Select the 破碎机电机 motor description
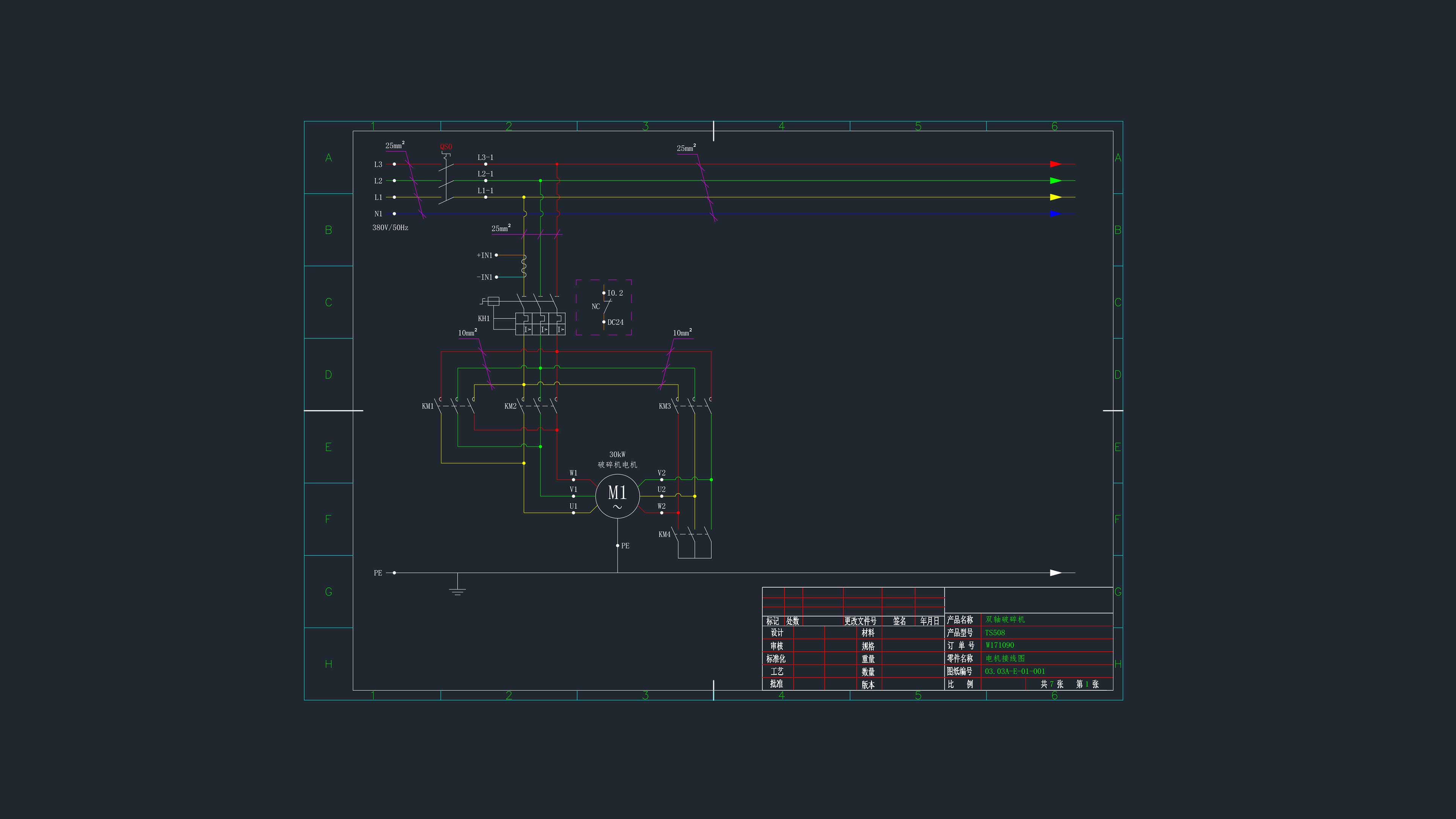The width and height of the screenshot is (1456, 819). pos(617,464)
